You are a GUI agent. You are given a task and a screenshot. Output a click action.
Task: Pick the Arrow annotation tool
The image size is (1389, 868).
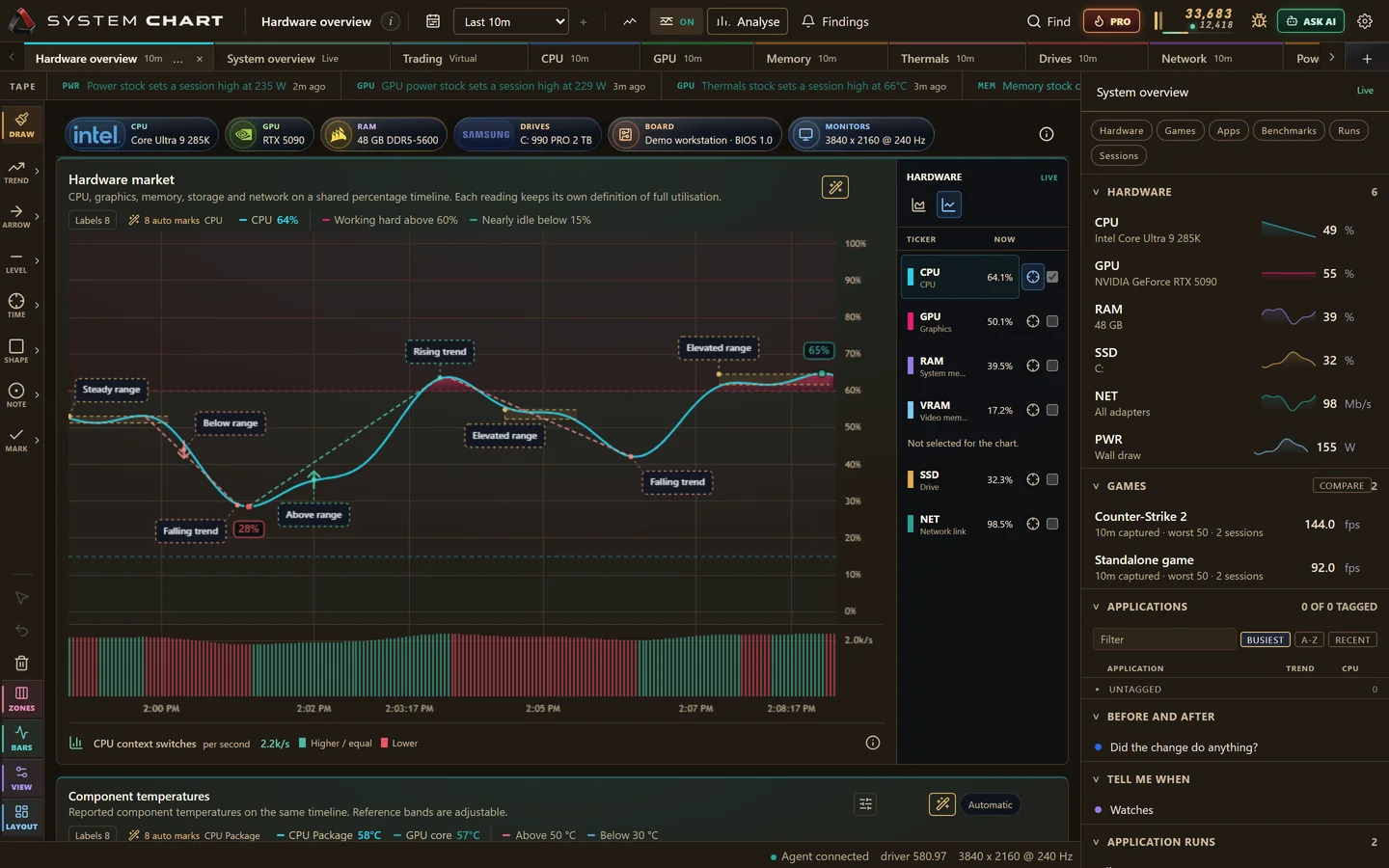point(16,216)
